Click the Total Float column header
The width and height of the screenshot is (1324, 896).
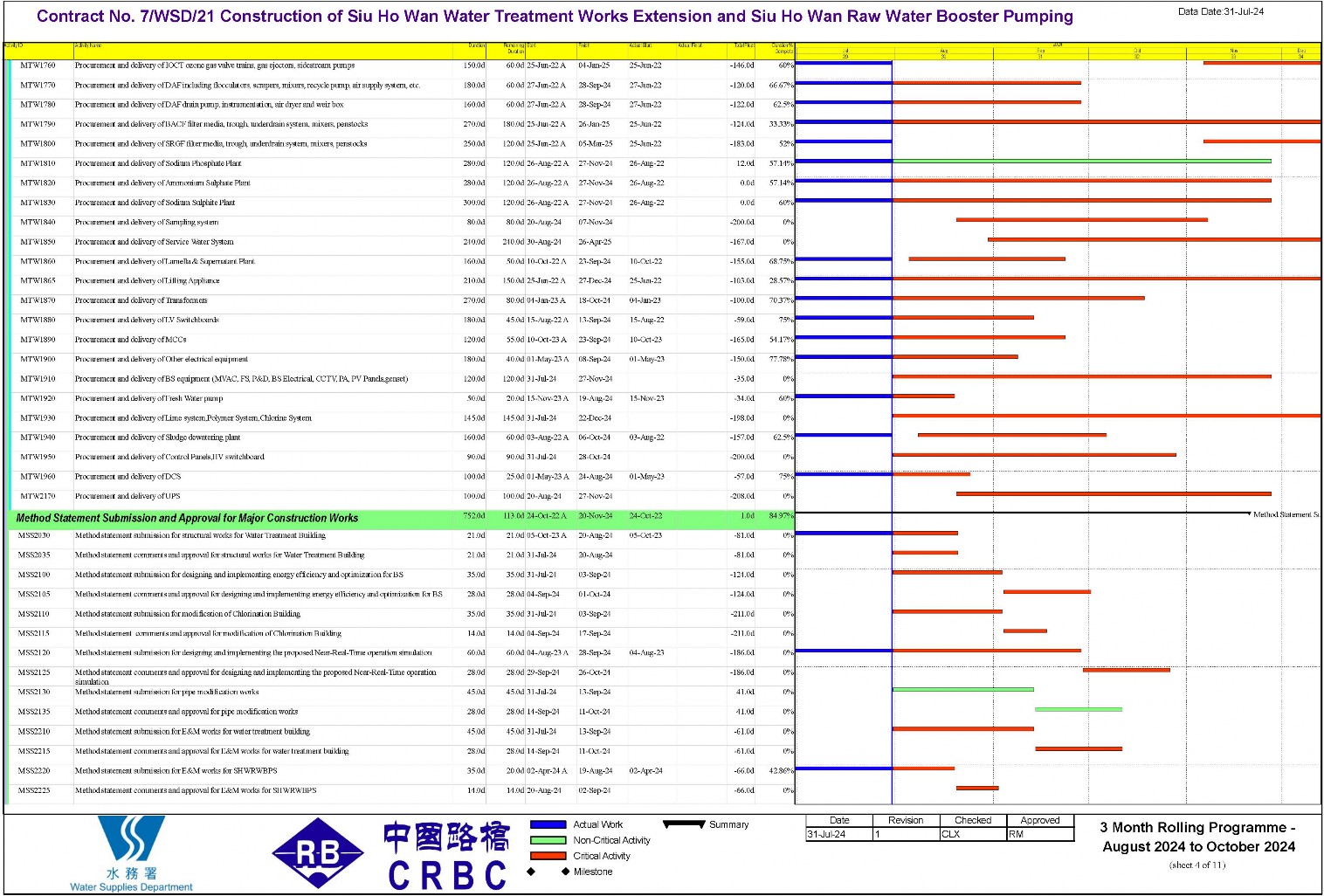tap(744, 45)
